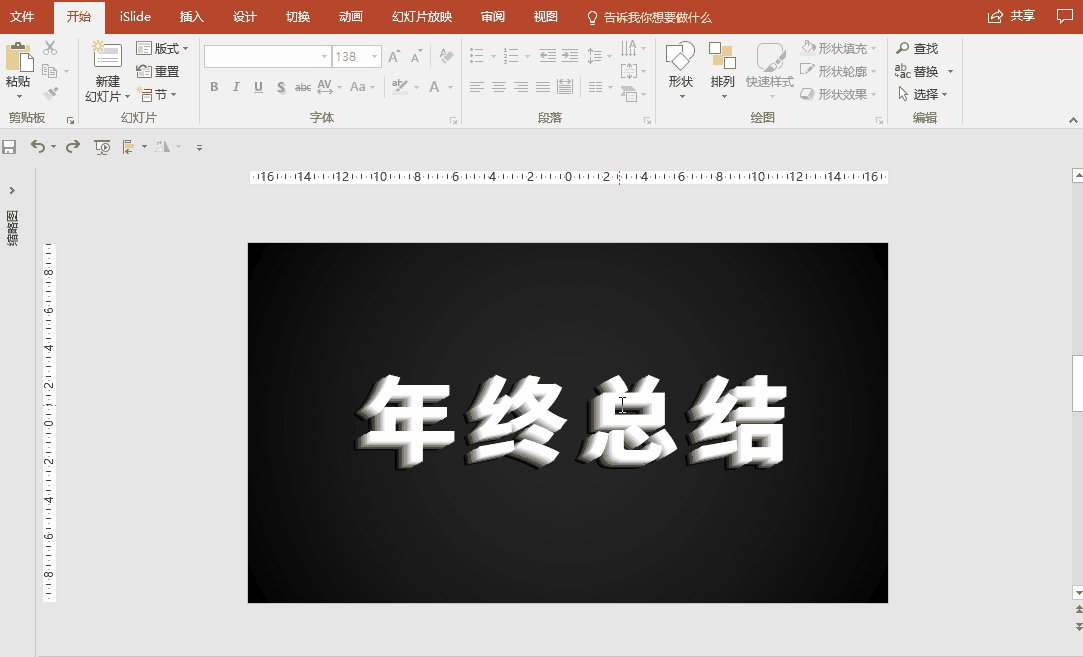This screenshot has height=657, width=1083.
Task: Start slideshow from current slide via quick access icon
Action: pos(101,146)
